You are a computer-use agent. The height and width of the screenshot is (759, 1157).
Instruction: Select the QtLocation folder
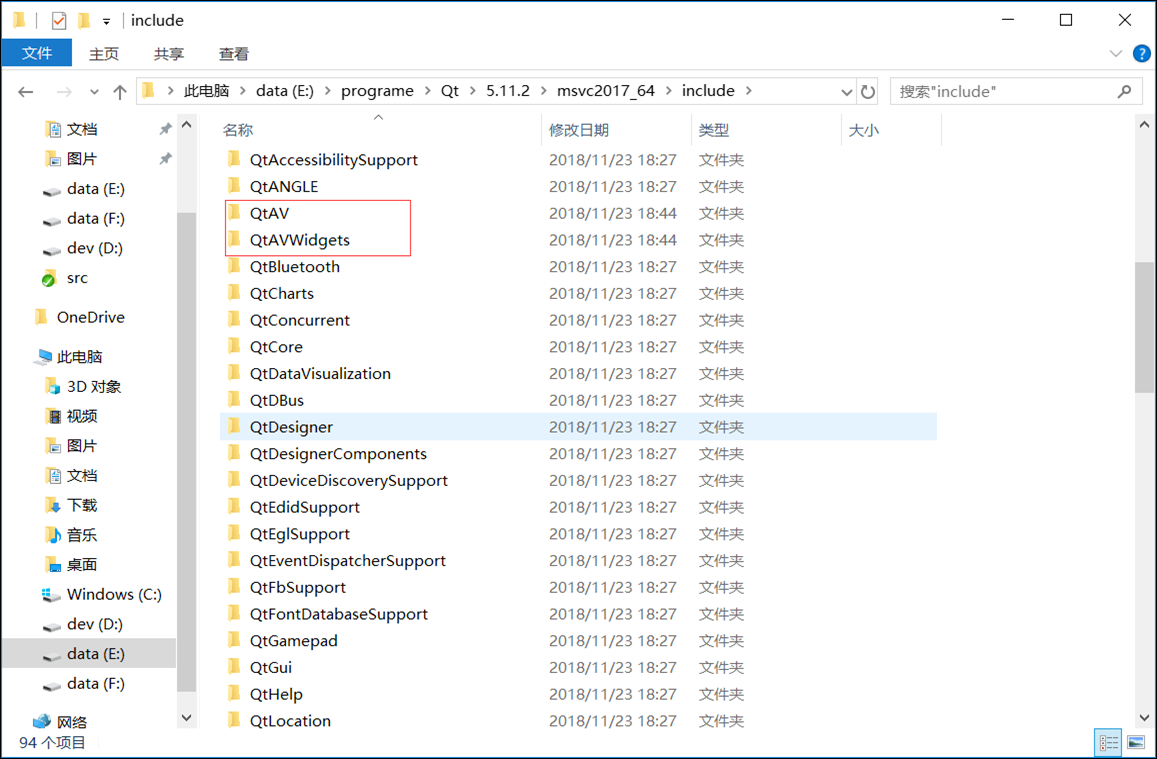click(290, 721)
